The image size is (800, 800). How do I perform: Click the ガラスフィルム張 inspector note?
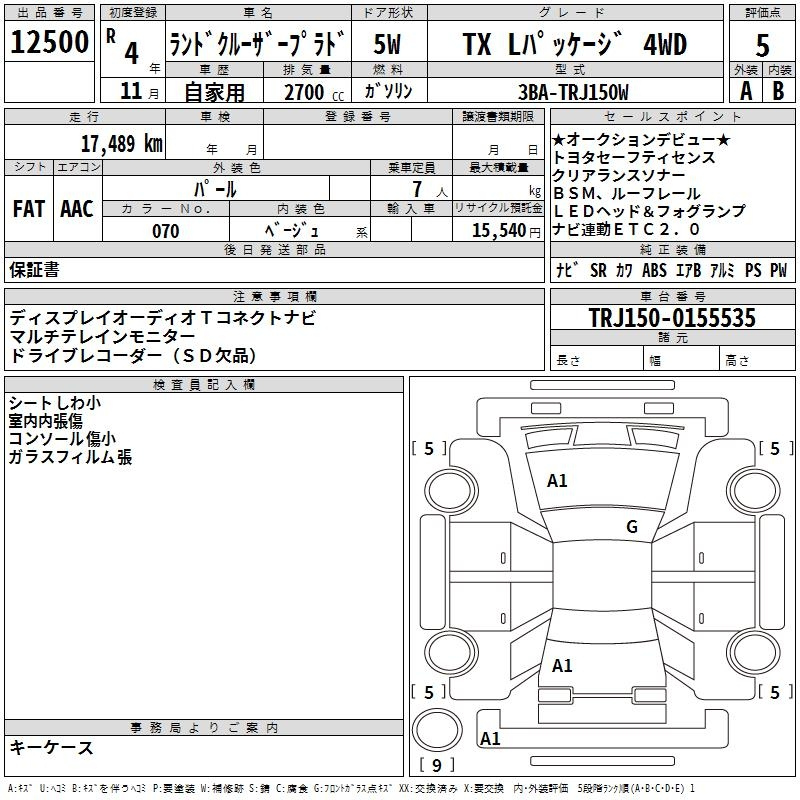[x=70, y=458]
